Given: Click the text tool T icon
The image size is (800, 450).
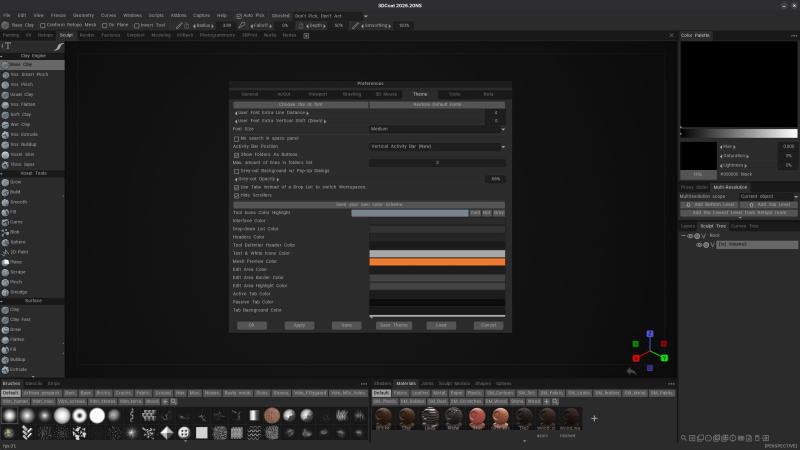Looking at the screenshot, I should (7, 46).
